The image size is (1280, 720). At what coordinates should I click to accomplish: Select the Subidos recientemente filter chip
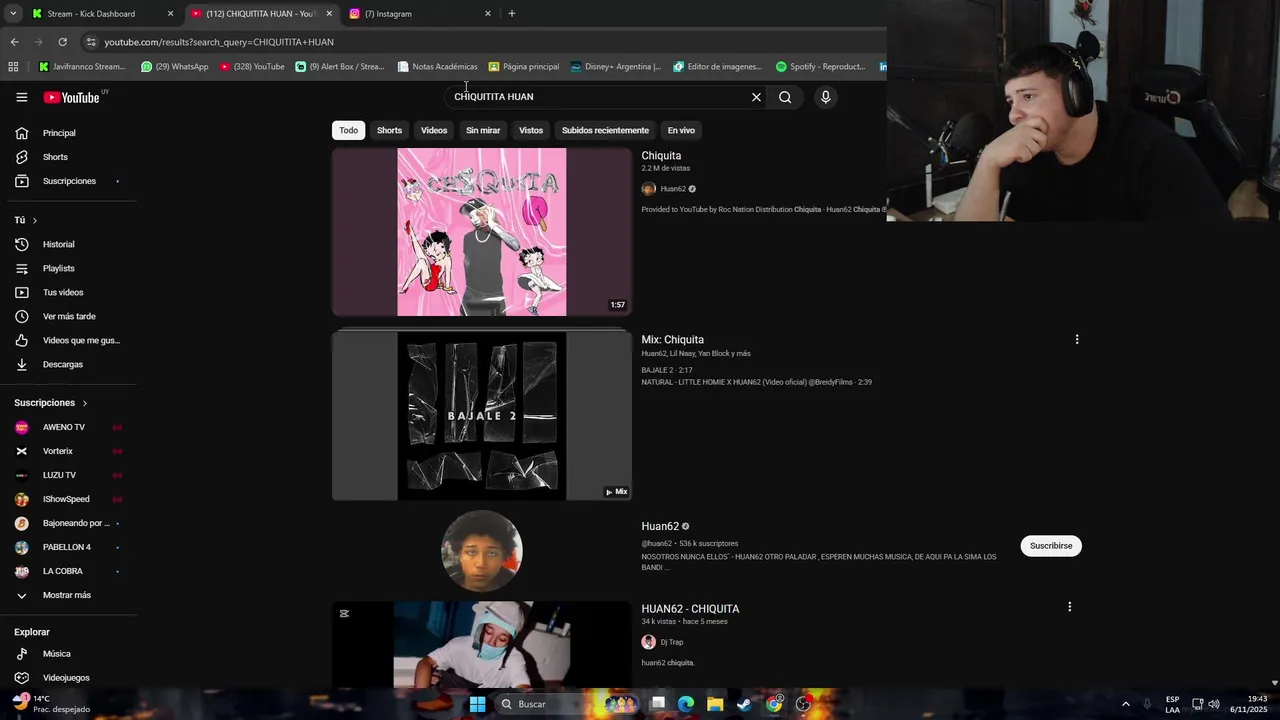(605, 130)
